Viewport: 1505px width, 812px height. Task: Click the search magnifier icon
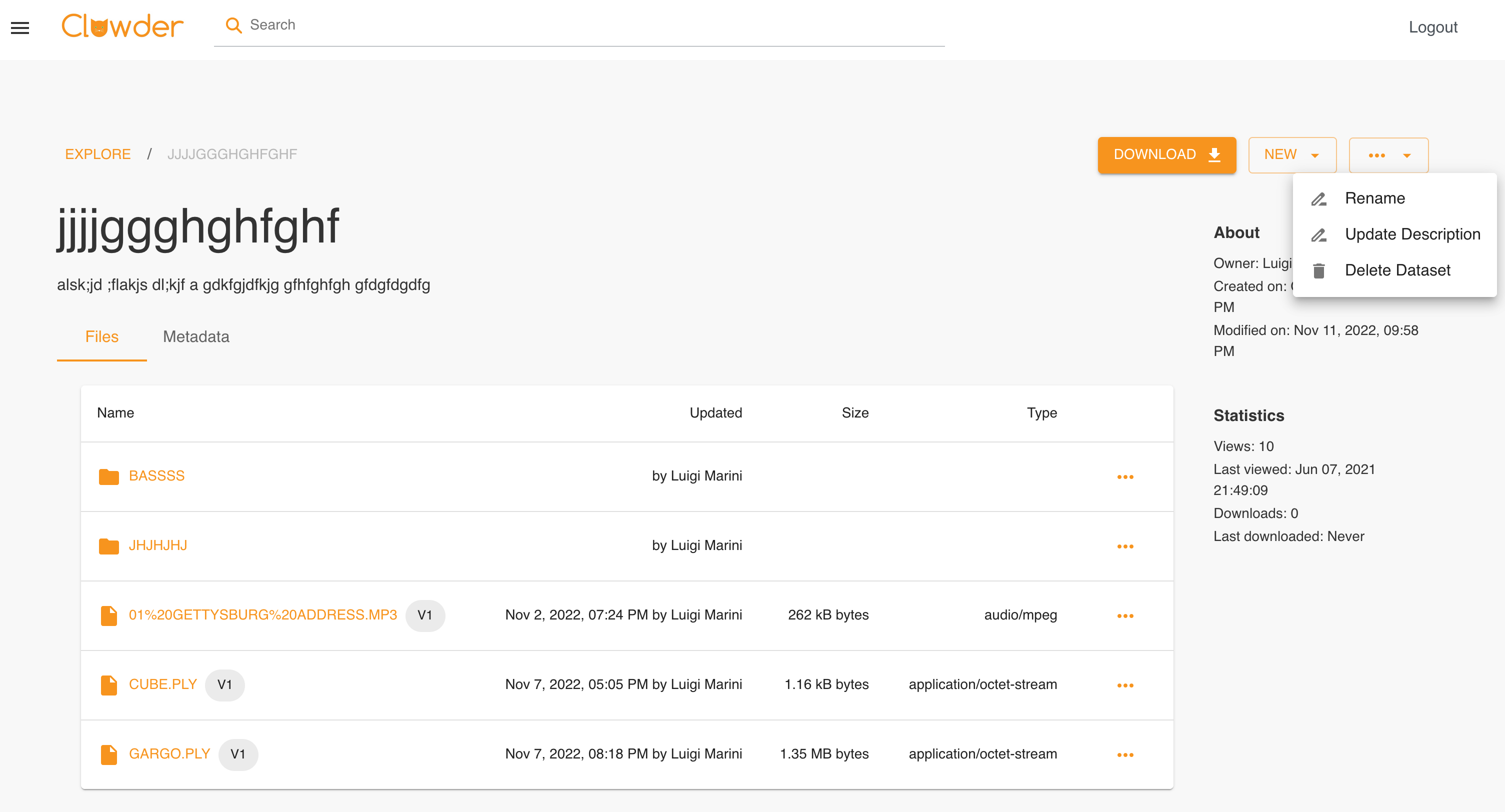point(233,25)
